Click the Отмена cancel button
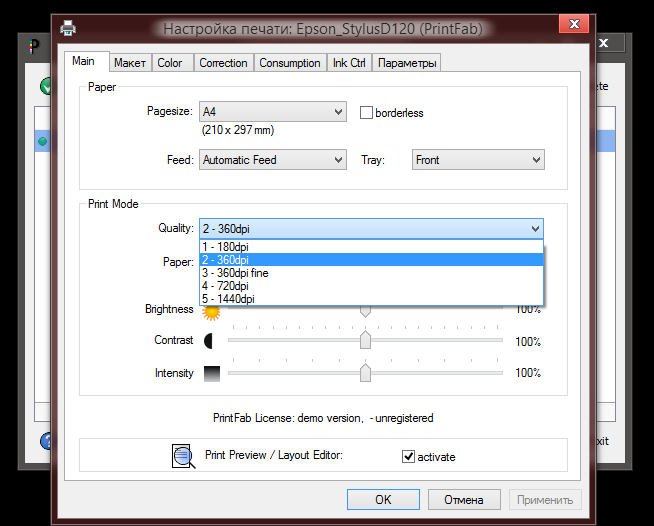 coord(464,500)
